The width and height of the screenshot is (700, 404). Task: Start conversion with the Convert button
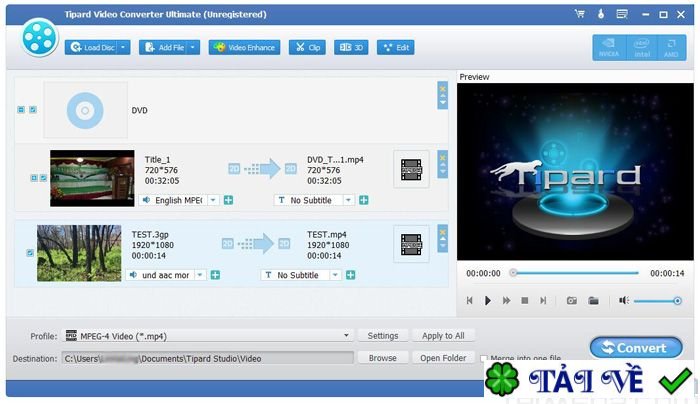(x=636, y=348)
